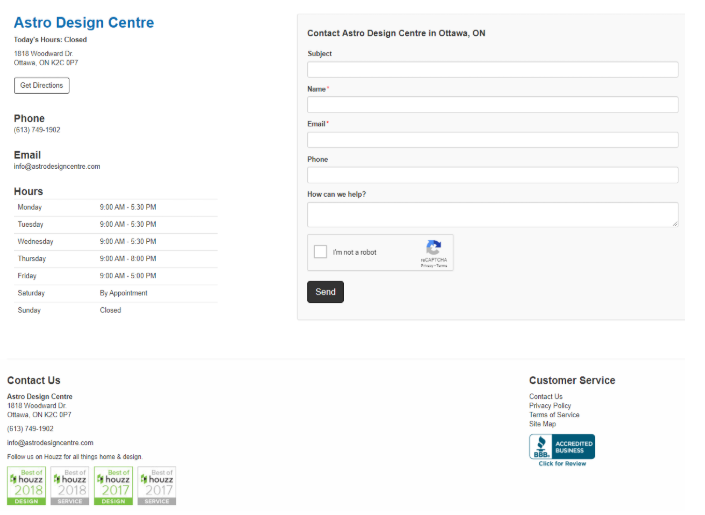Screen dimensions: 705x515
Task: Click the Get Directions button
Action: coord(42,85)
